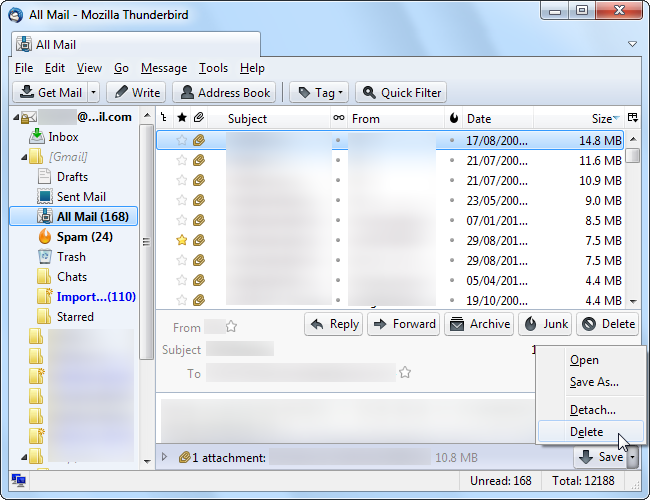Click the Sent Mail folder icon
The image size is (650, 500).
click(x=45, y=197)
